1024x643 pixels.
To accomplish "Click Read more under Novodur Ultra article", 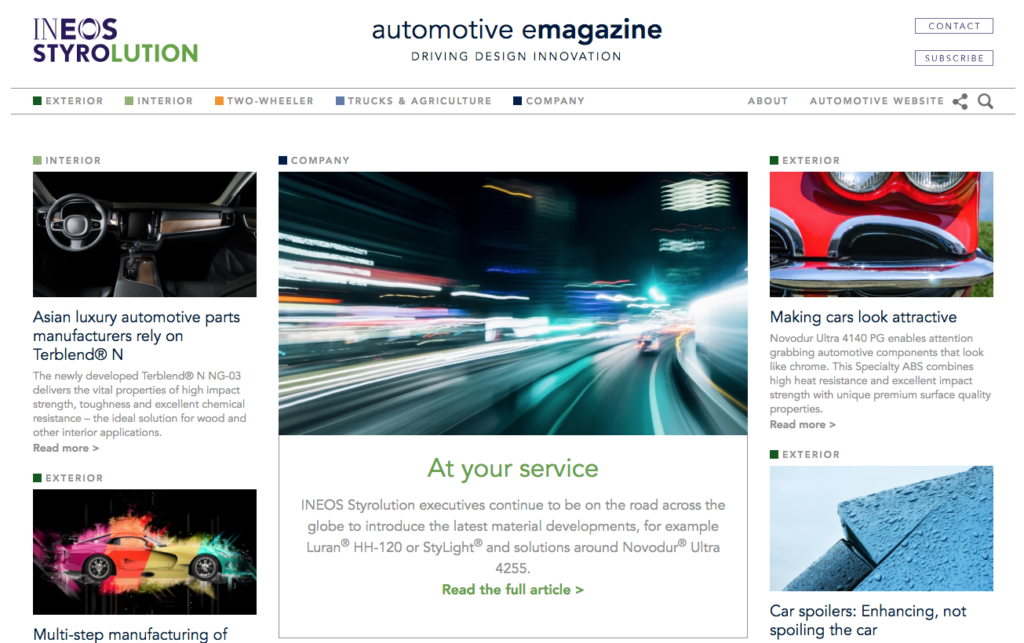I will coord(803,424).
